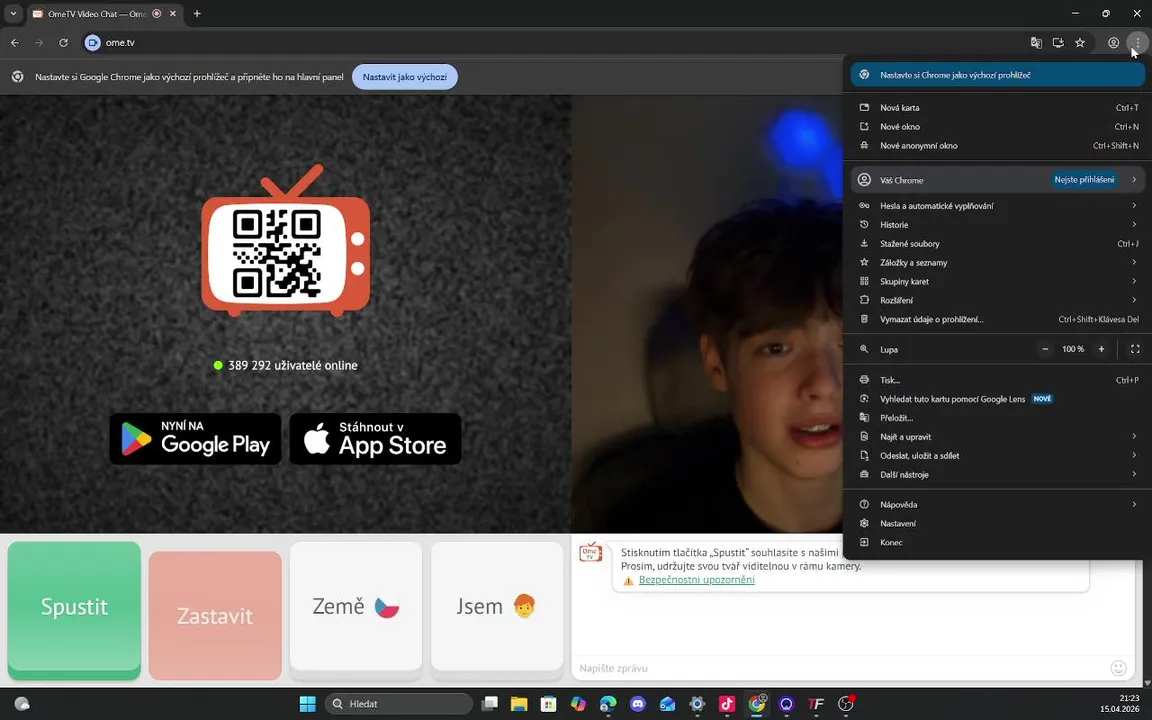Expand Další nástroje submenu
The image size is (1152, 720).
[997, 475]
